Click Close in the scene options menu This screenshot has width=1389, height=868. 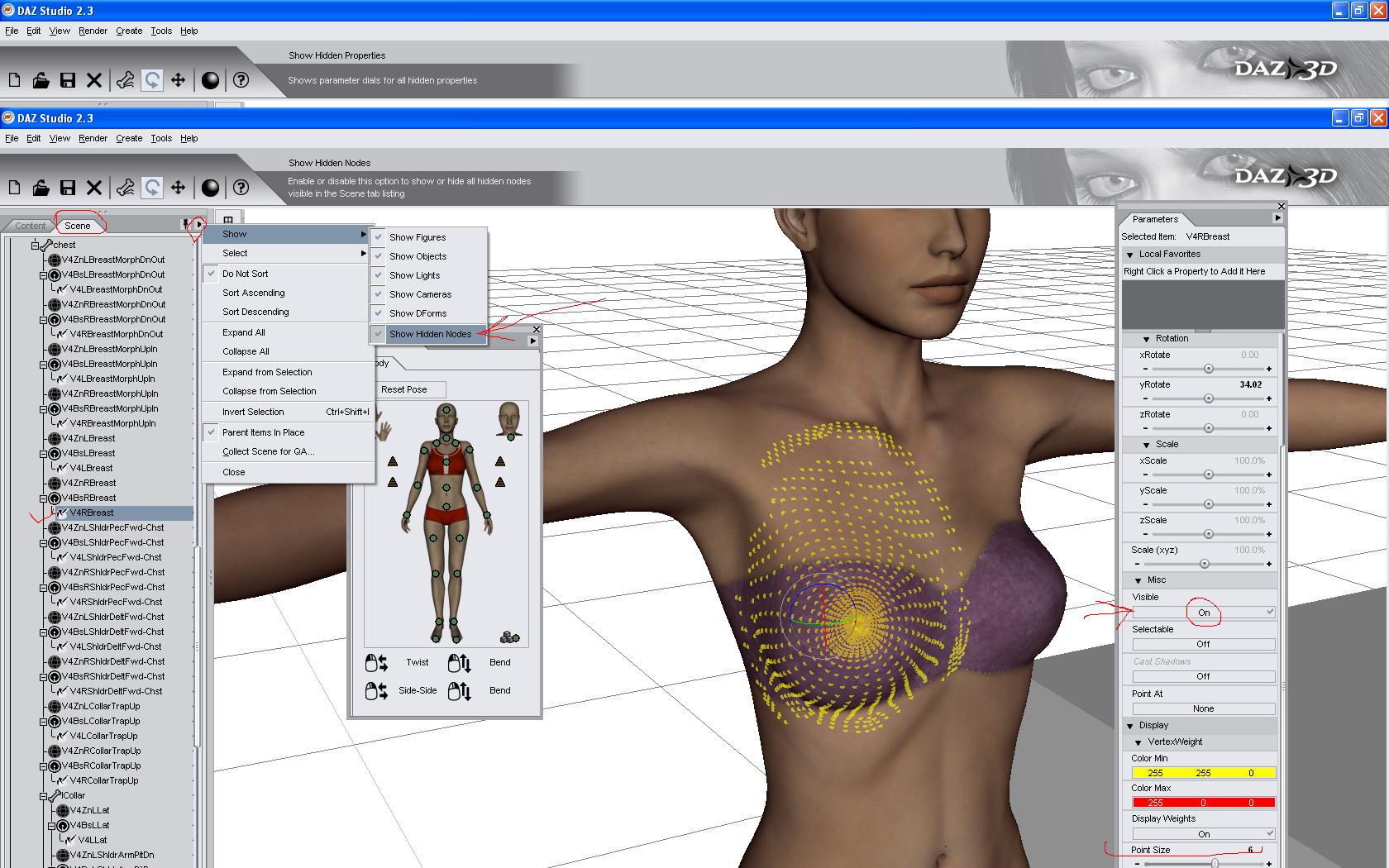287,472
